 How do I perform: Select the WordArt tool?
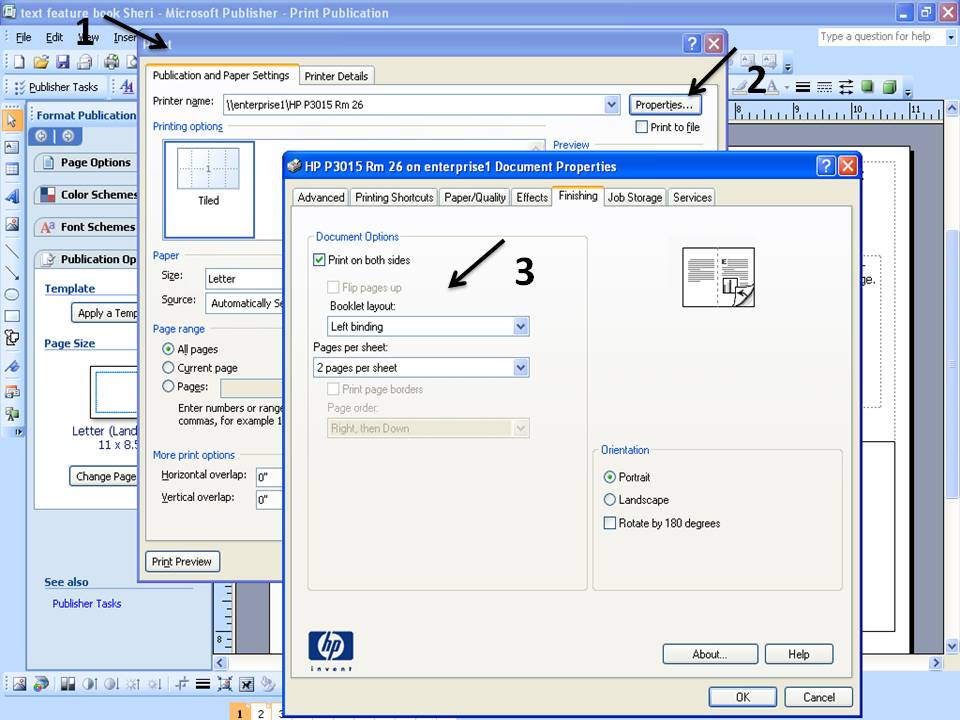click(12, 197)
